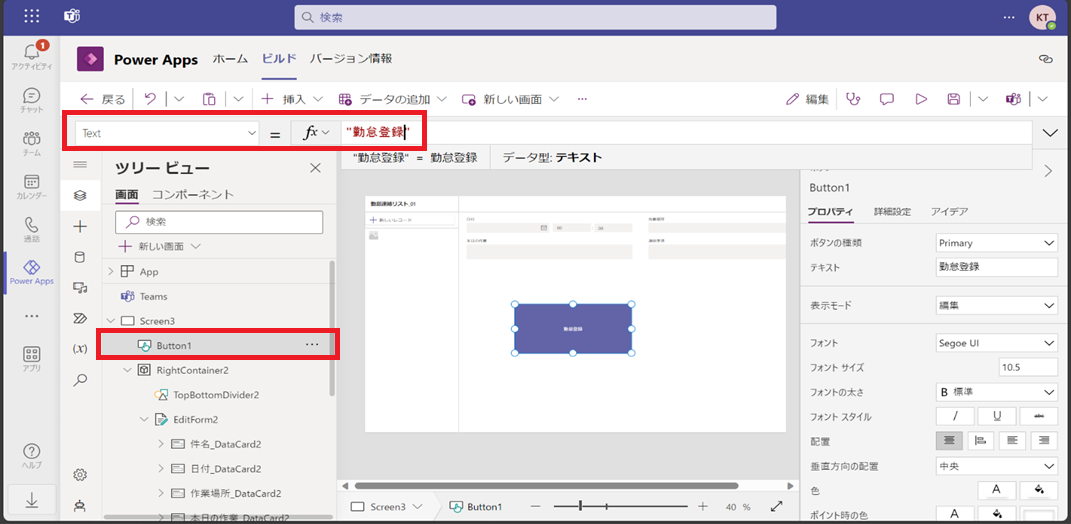Viewport: 1071px width, 524px height.
Task: Open the app checker stethoscope icon
Action: coord(852,99)
